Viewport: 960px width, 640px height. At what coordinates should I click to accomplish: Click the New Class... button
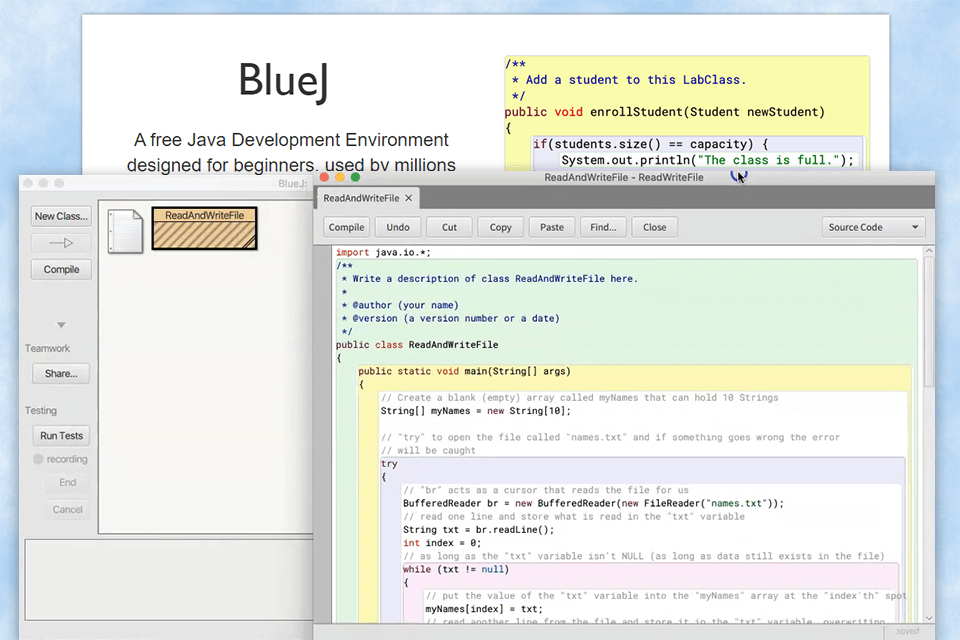pos(61,216)
